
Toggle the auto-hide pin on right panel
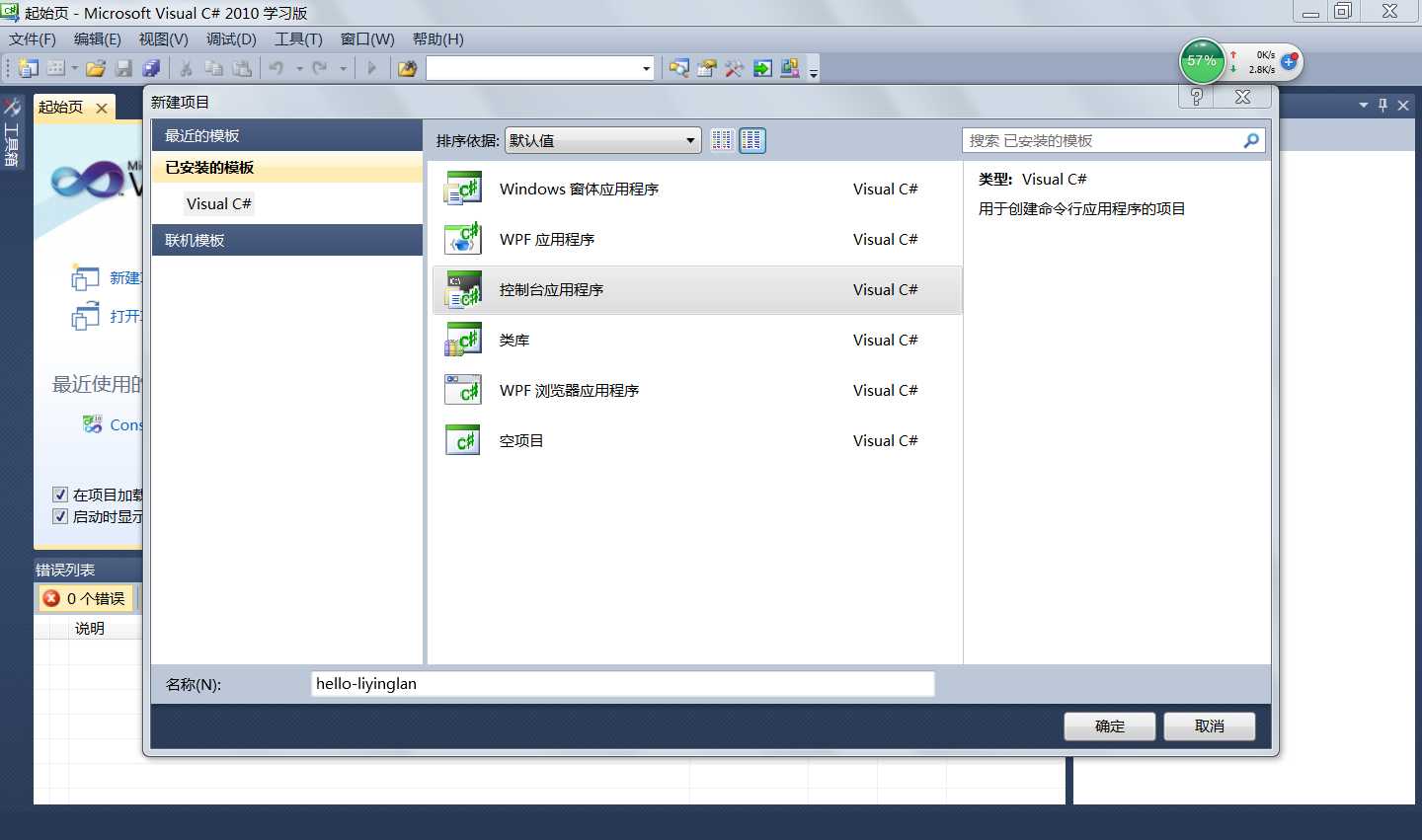[x=1382, y=105]
